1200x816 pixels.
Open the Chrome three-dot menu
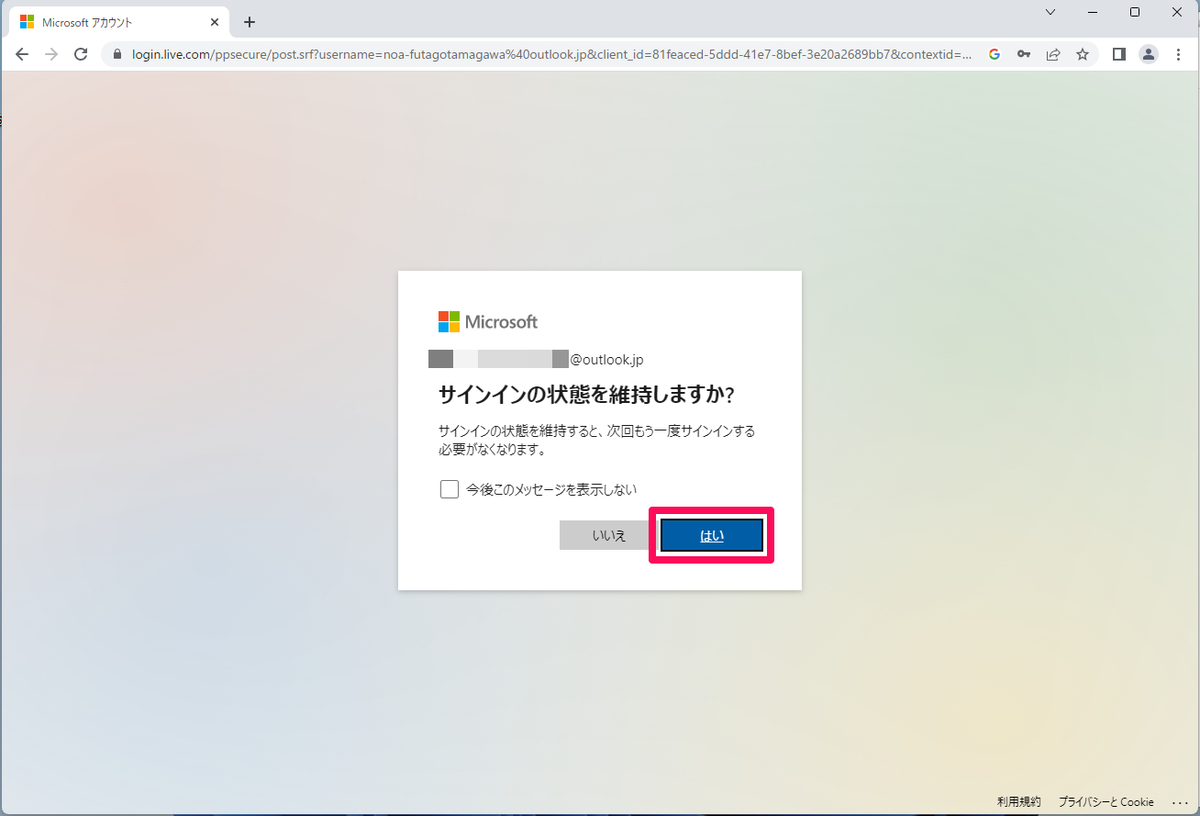(1178, 54)
